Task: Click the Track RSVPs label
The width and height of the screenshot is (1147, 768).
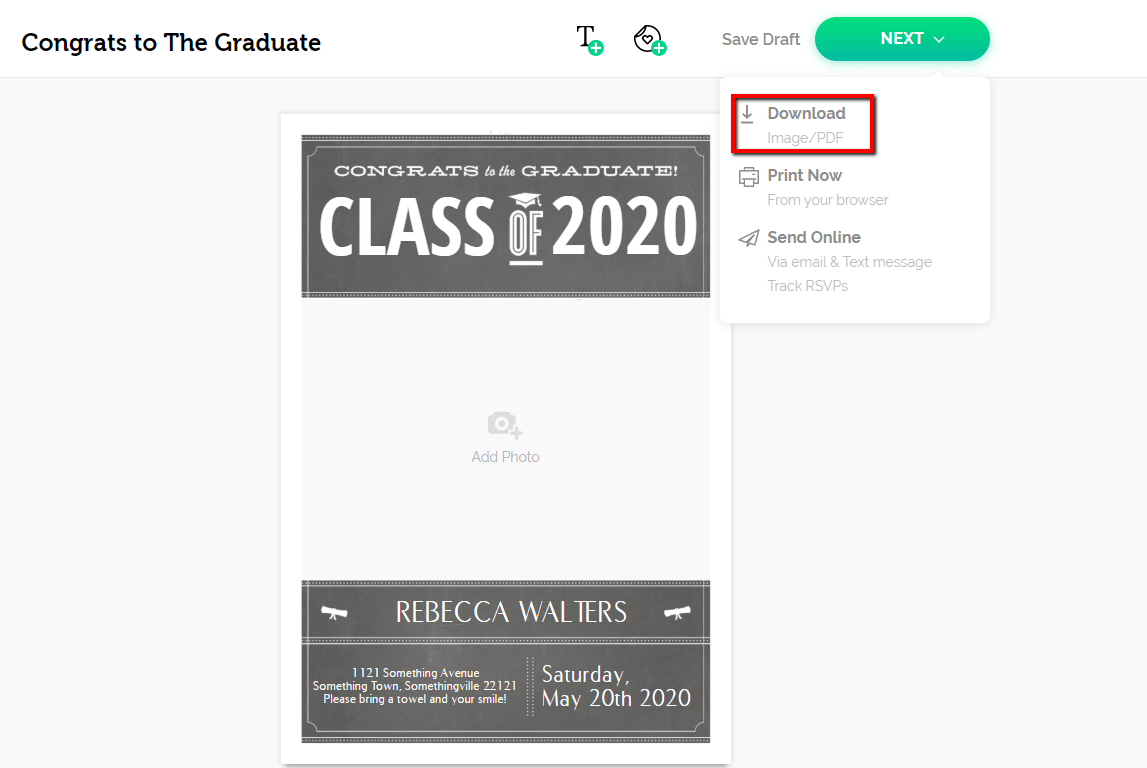Action: [807, 285]
